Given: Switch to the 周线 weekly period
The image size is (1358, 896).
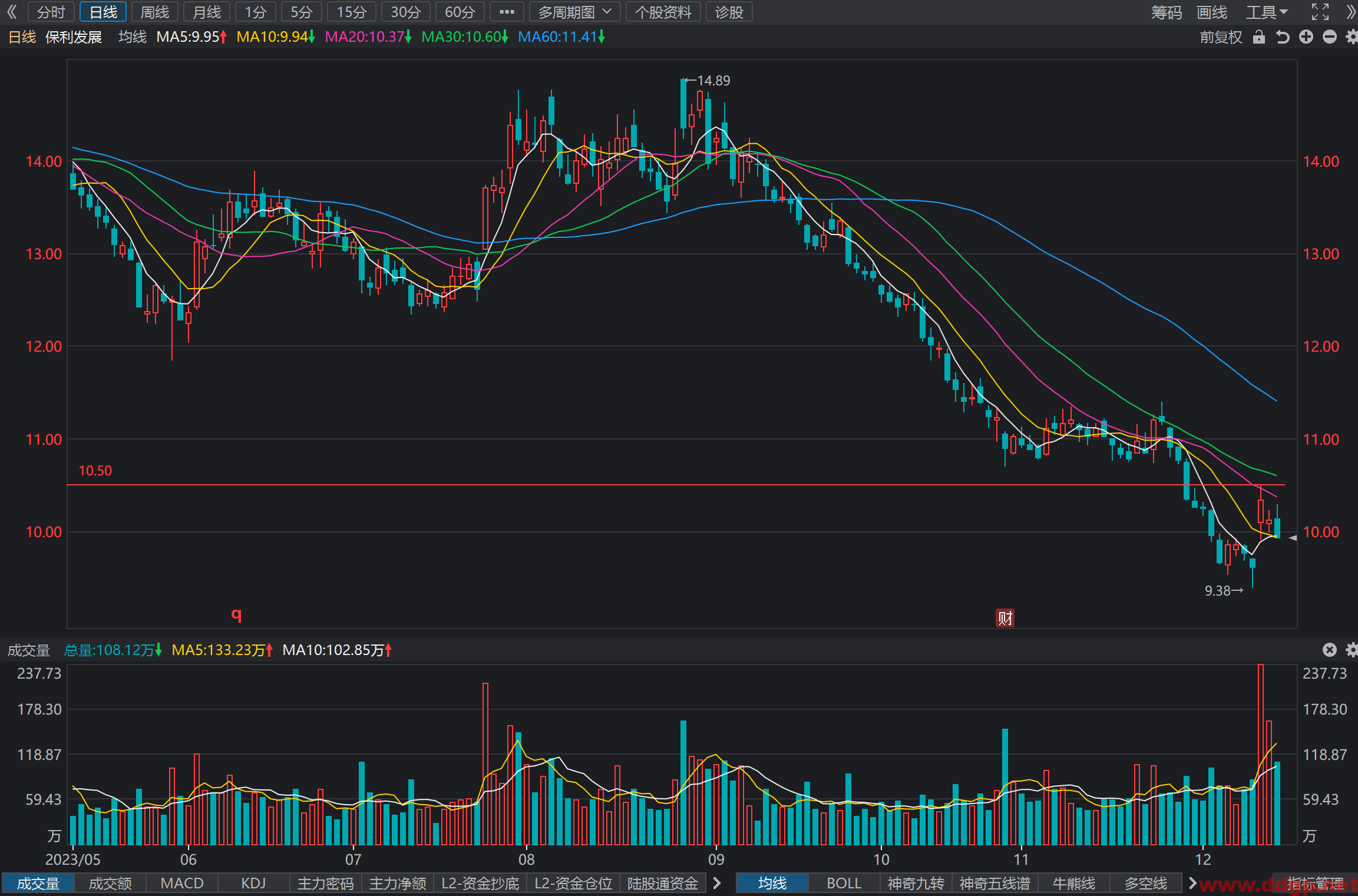Looking at the screenshot, I should coord(155,12).
